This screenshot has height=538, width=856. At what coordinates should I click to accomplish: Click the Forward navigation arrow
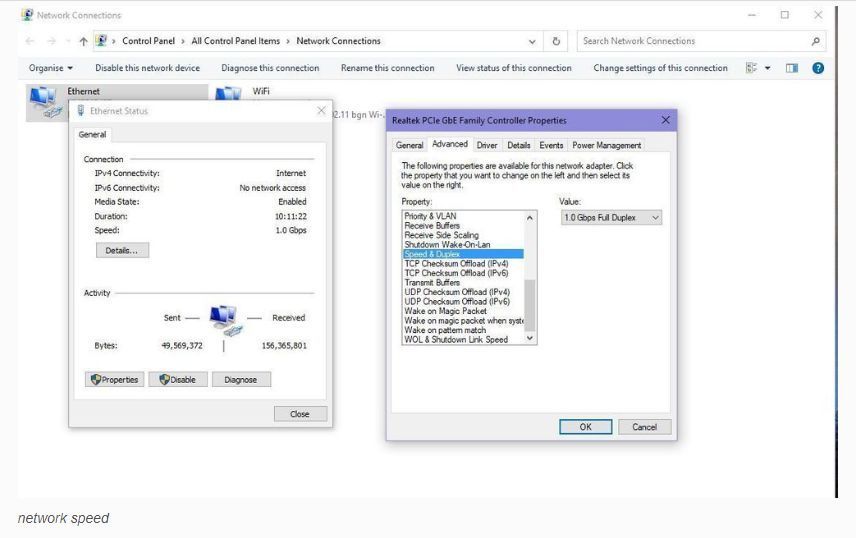pyautogui.click(x=51, y=41)
